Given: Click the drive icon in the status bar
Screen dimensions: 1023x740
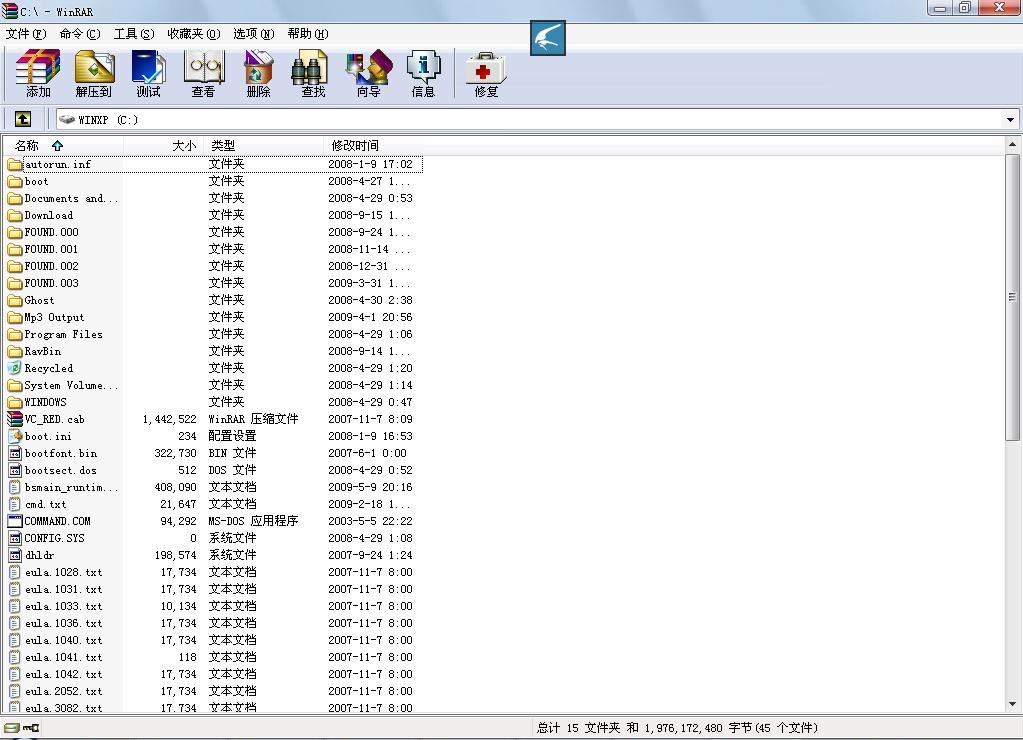Looking at the screenshot, I should point(11,727).
